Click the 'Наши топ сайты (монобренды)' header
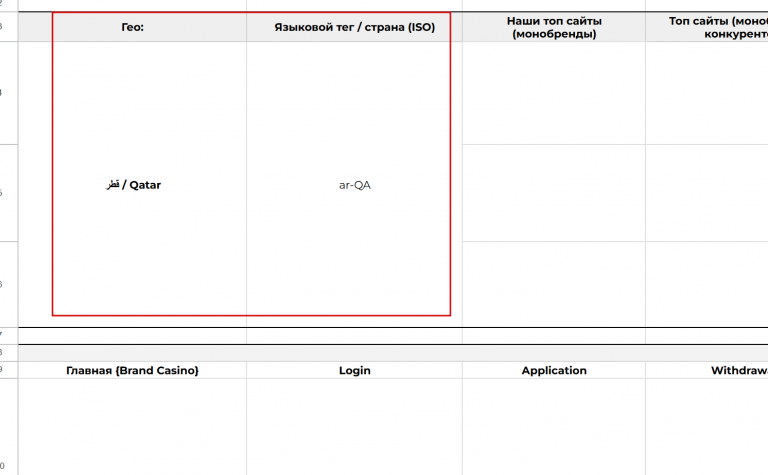The width and height of the screenshot is (768, 475). point(554,27)
